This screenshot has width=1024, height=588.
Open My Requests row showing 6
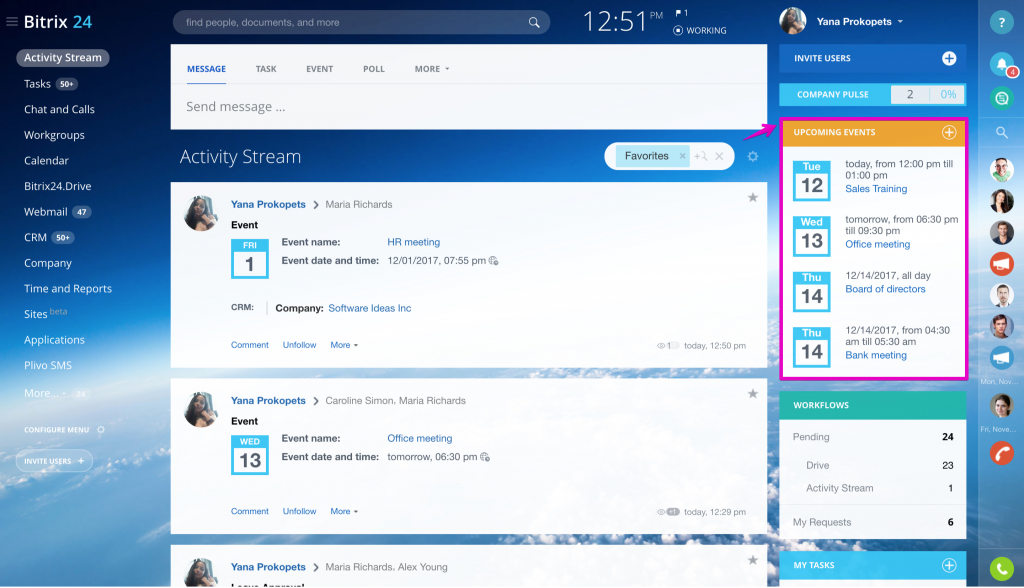point(872,522)
